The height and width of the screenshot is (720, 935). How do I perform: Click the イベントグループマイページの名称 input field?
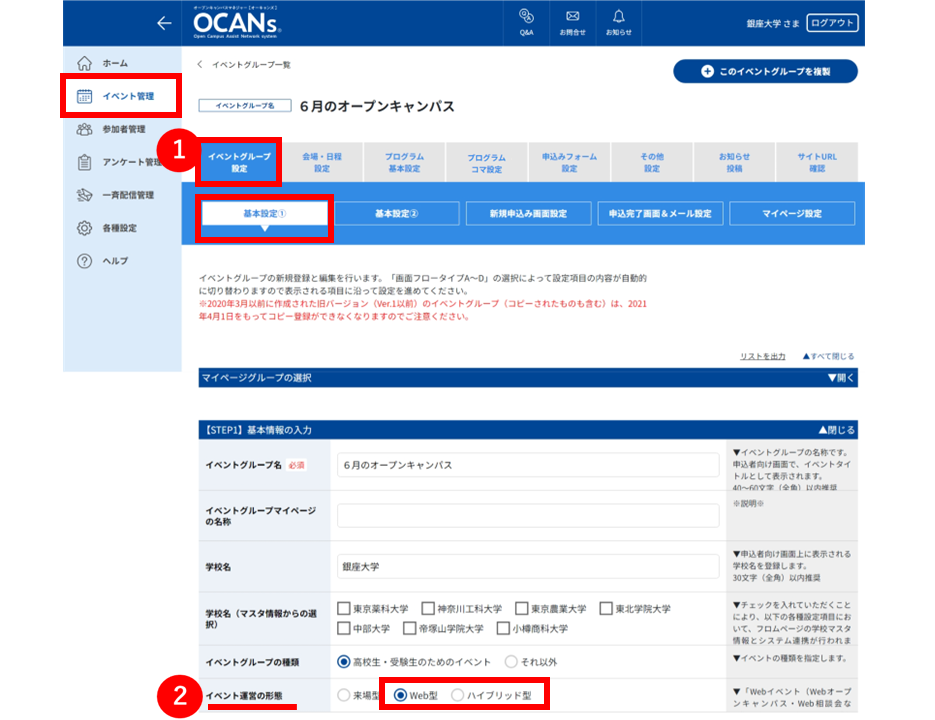click(528, 515)
